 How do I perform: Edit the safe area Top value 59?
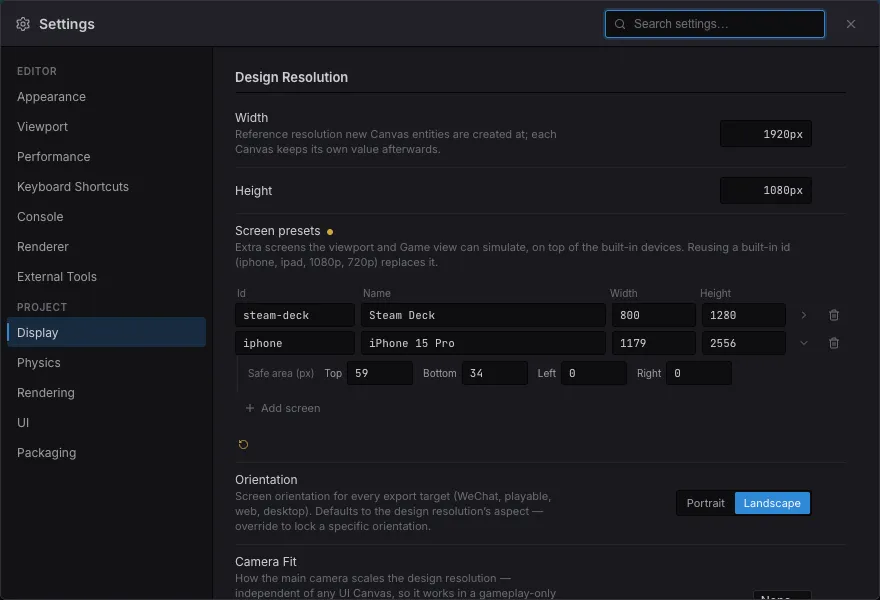click(380, 373)
